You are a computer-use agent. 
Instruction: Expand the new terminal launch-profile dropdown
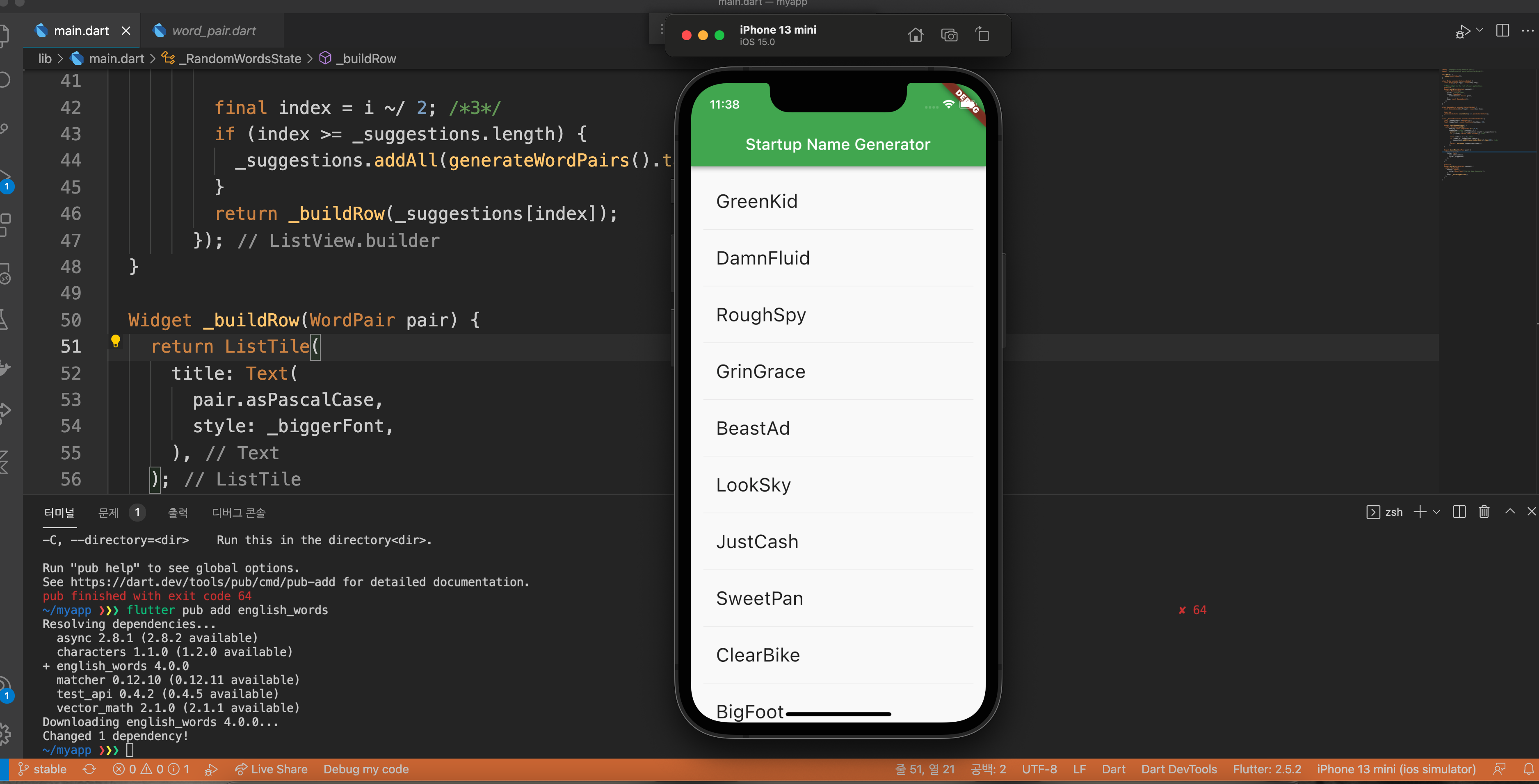pyautogui.click(x=1436, y=512)
